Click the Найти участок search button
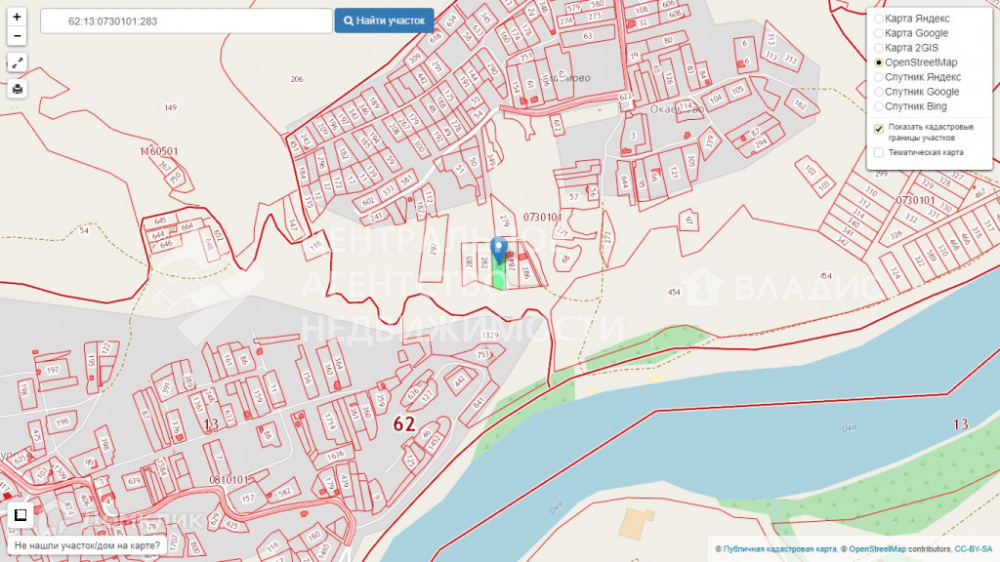The width and height of the screenshot is (1000, 562). click(x=384, y=21)
